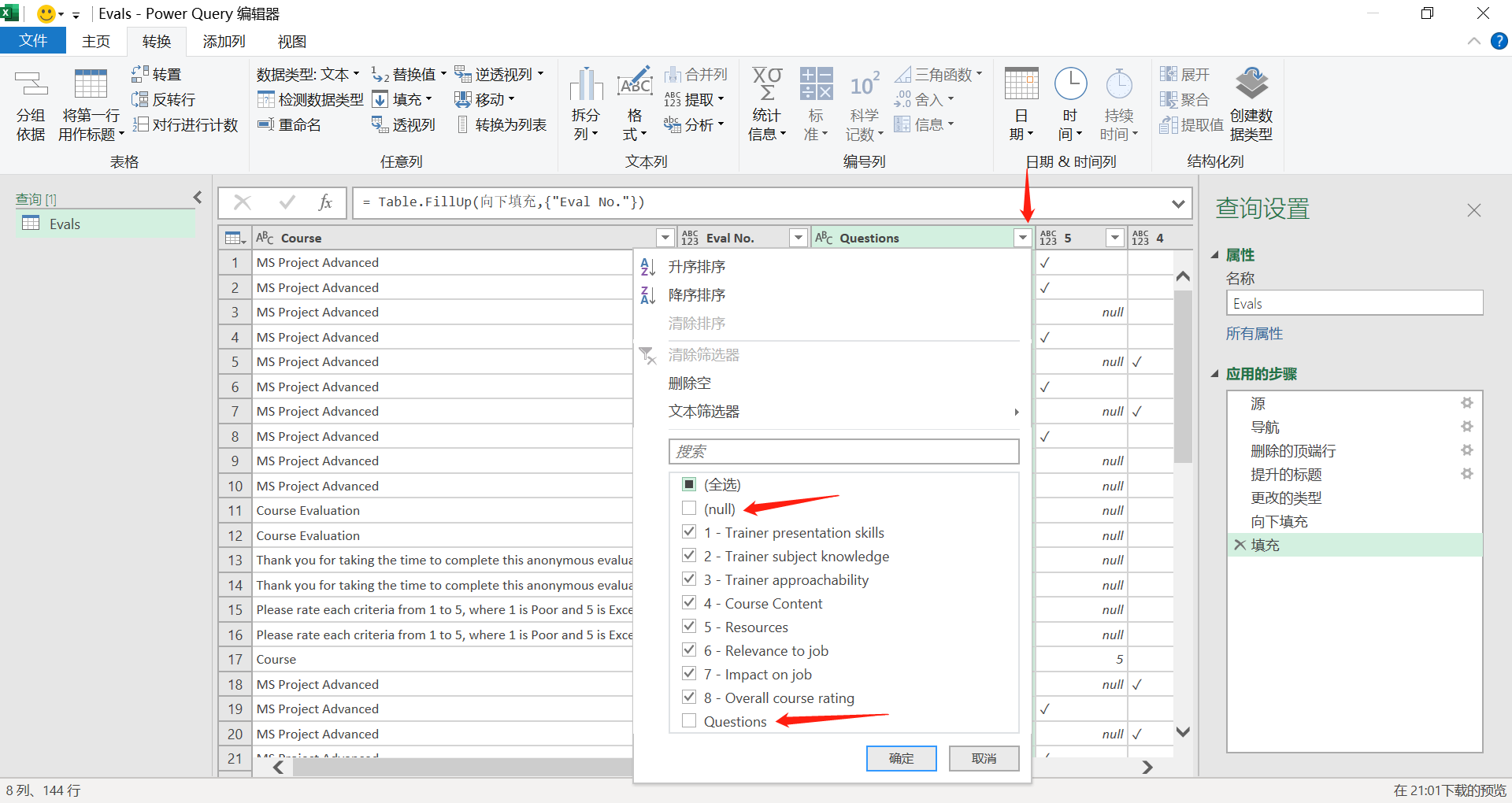Select the 填充 step in applied steps
Image resolution: width=1512 pixels, height=803 pixels.
(1266, 544)
